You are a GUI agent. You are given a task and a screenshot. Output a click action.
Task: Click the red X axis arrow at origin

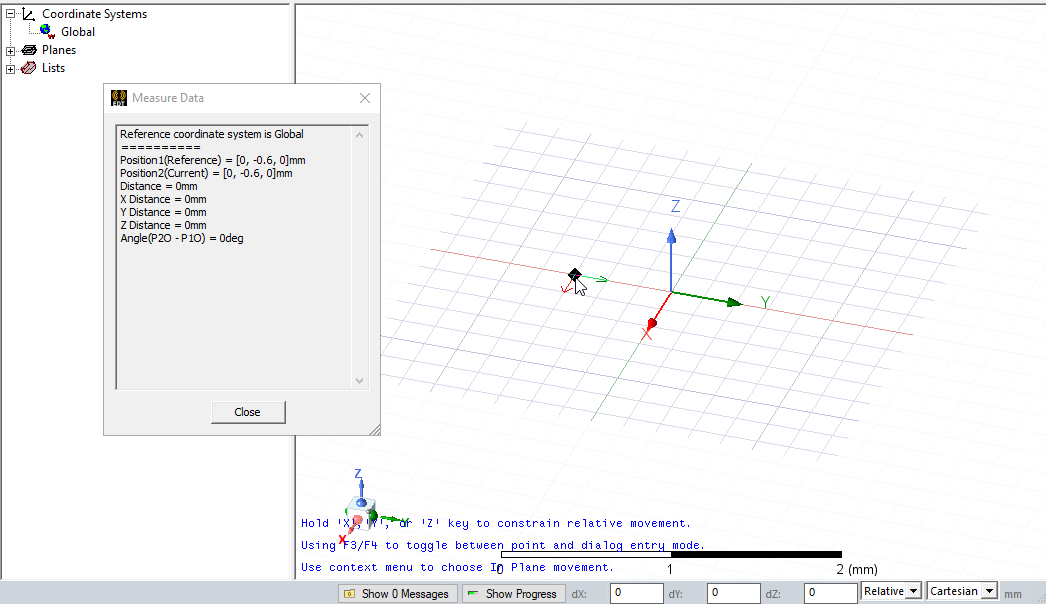click(658, 311)
